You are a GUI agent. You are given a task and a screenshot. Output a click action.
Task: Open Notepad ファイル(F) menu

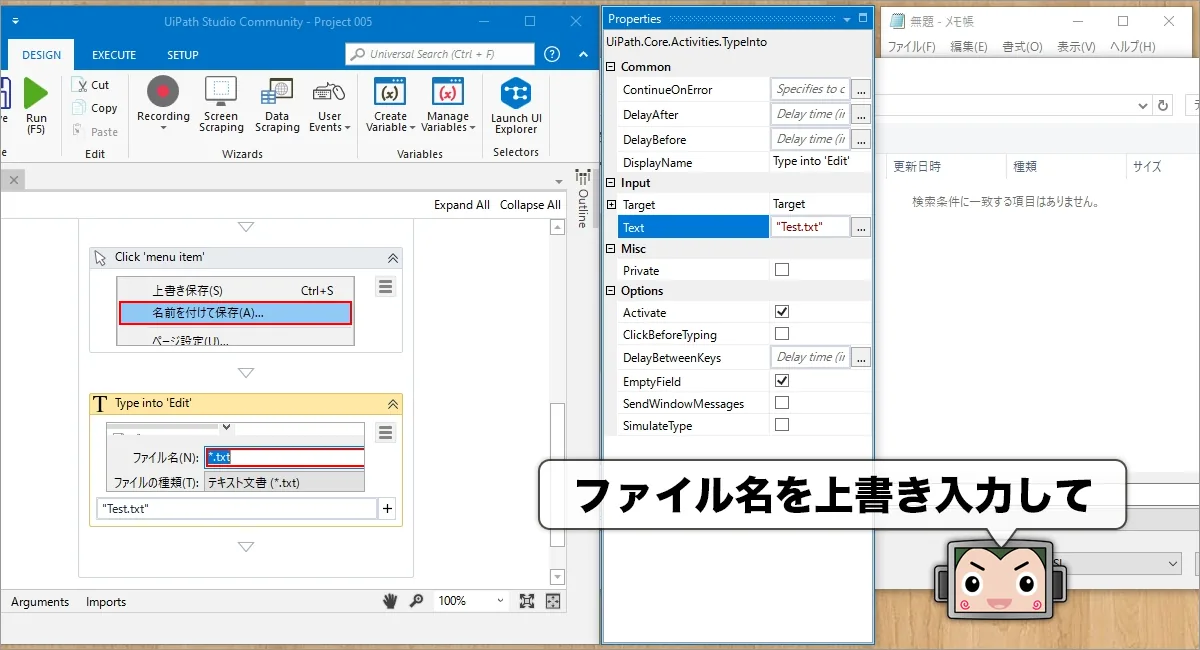click(x=912, y=47)
